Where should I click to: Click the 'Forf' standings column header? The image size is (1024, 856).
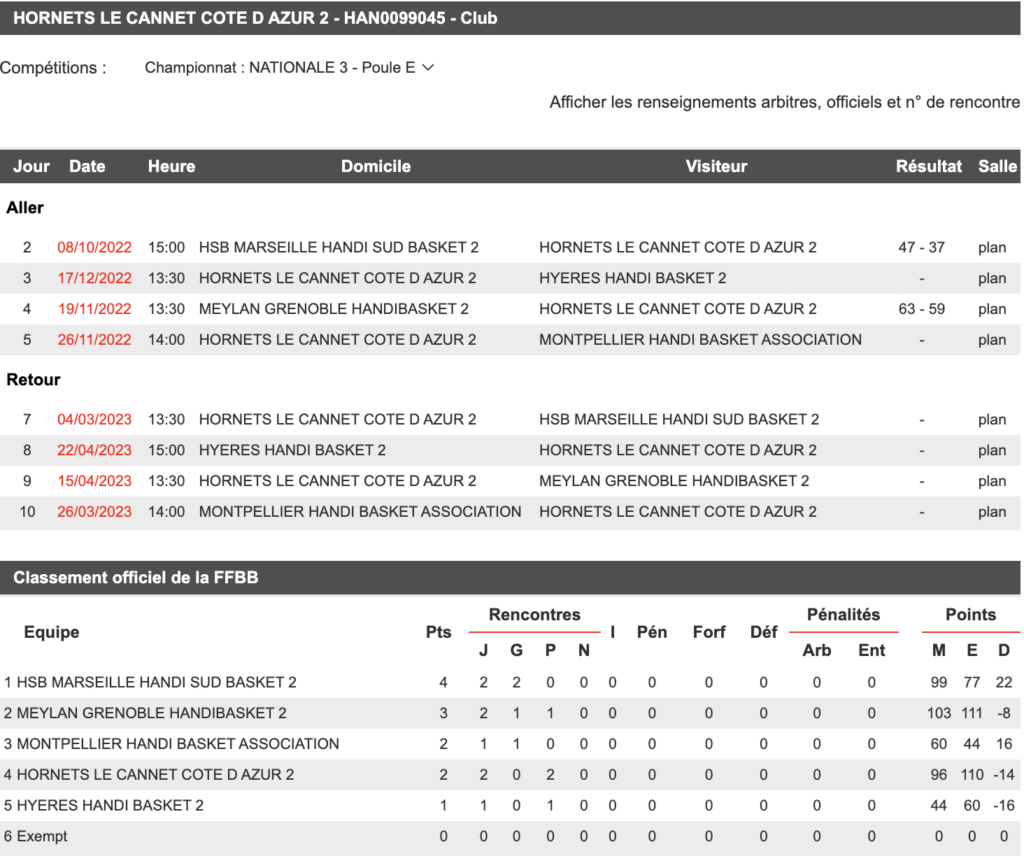pos(709,632)
